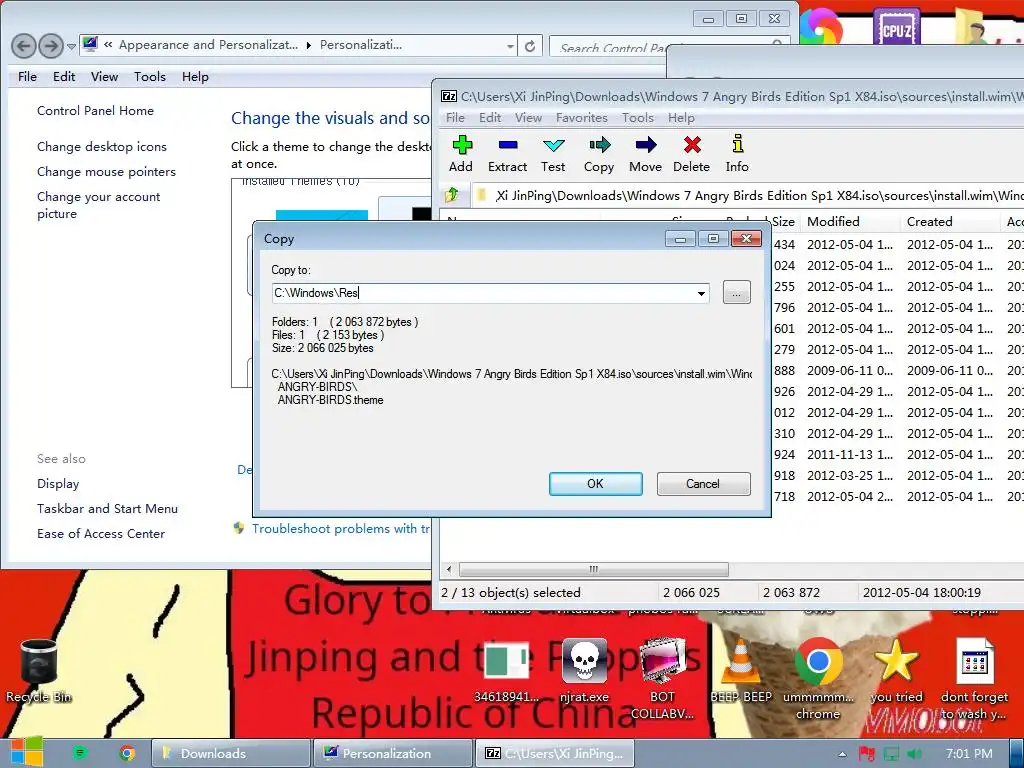Select the Recycle Bin desktop icon

(x=39, y=671)
